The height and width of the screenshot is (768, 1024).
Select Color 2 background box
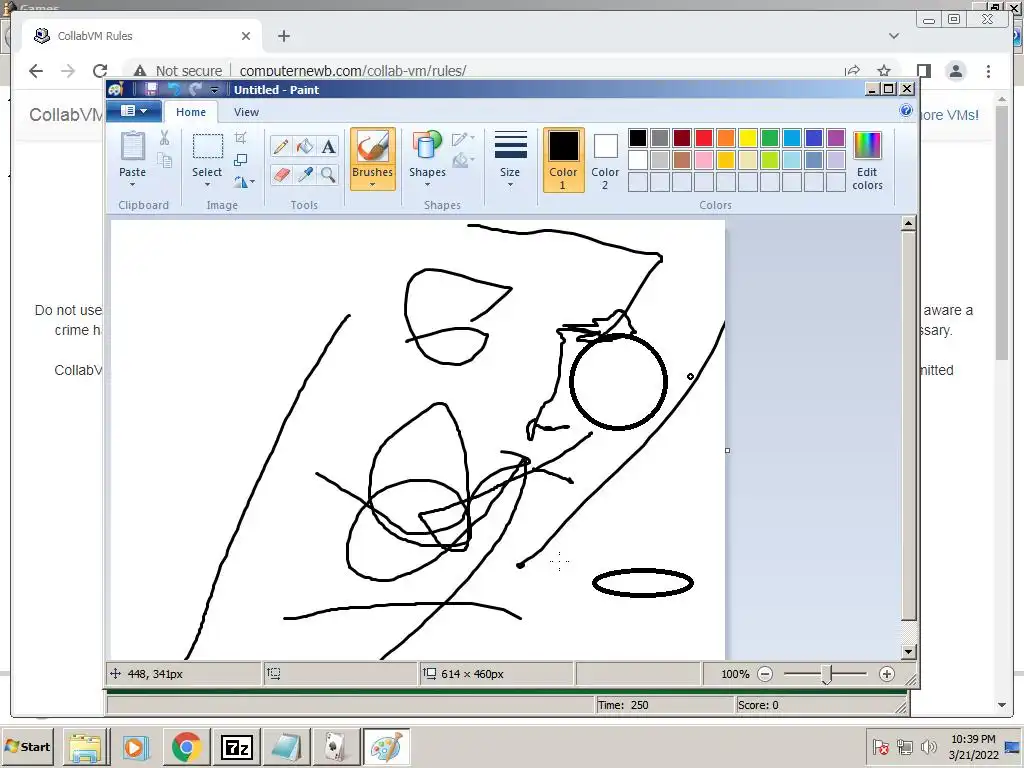pyautogui.click(x=605, y=159)
